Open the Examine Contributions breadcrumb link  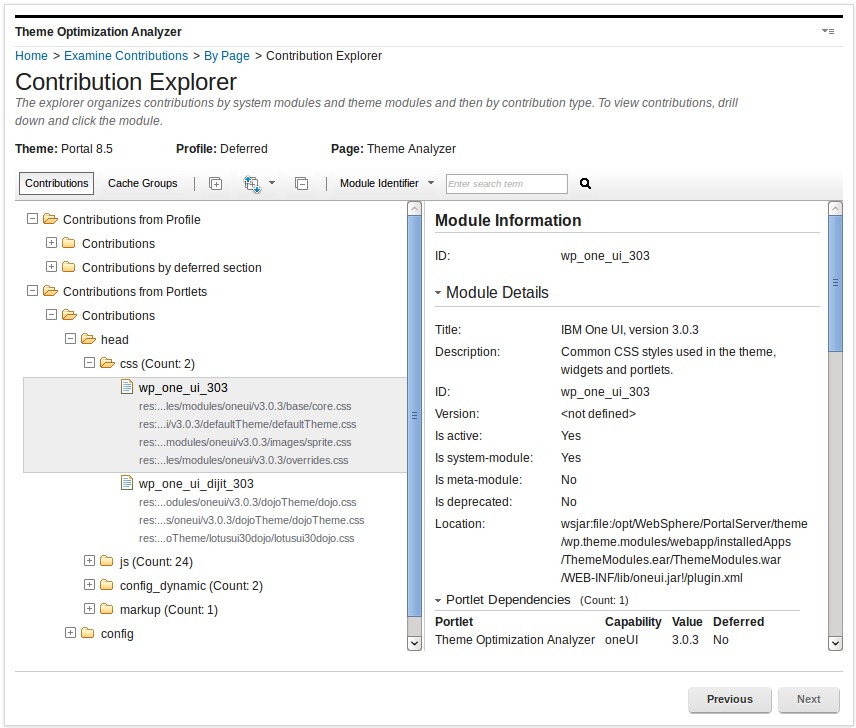[x=126, y=56]
